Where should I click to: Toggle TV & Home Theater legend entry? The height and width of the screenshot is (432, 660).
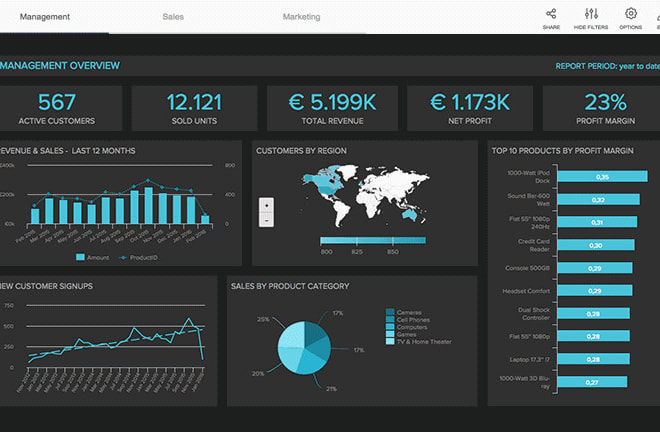tap(390, 342)
